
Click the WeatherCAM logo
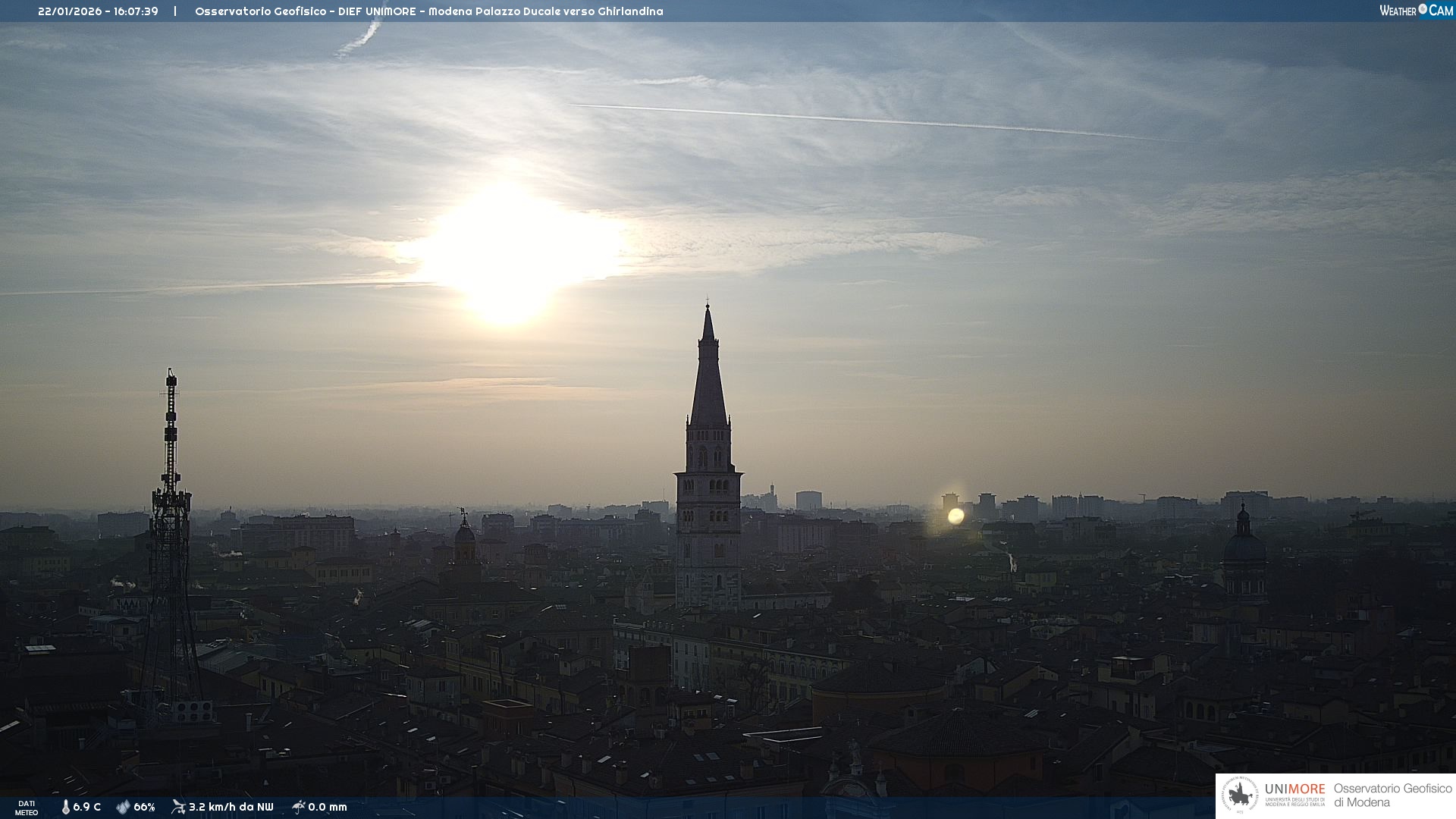pyautogui.click(x=1416, y=11)
